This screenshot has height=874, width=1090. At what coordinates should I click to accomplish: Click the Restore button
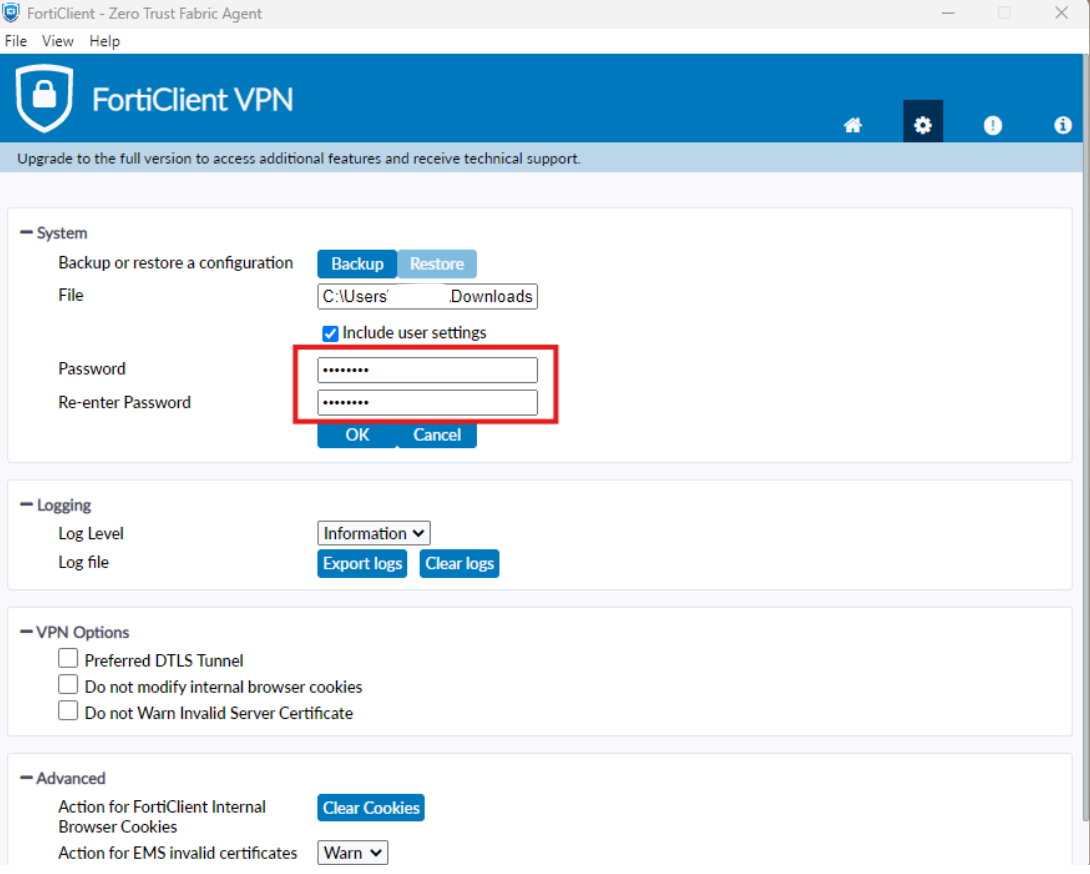click(x=437, y=264)
